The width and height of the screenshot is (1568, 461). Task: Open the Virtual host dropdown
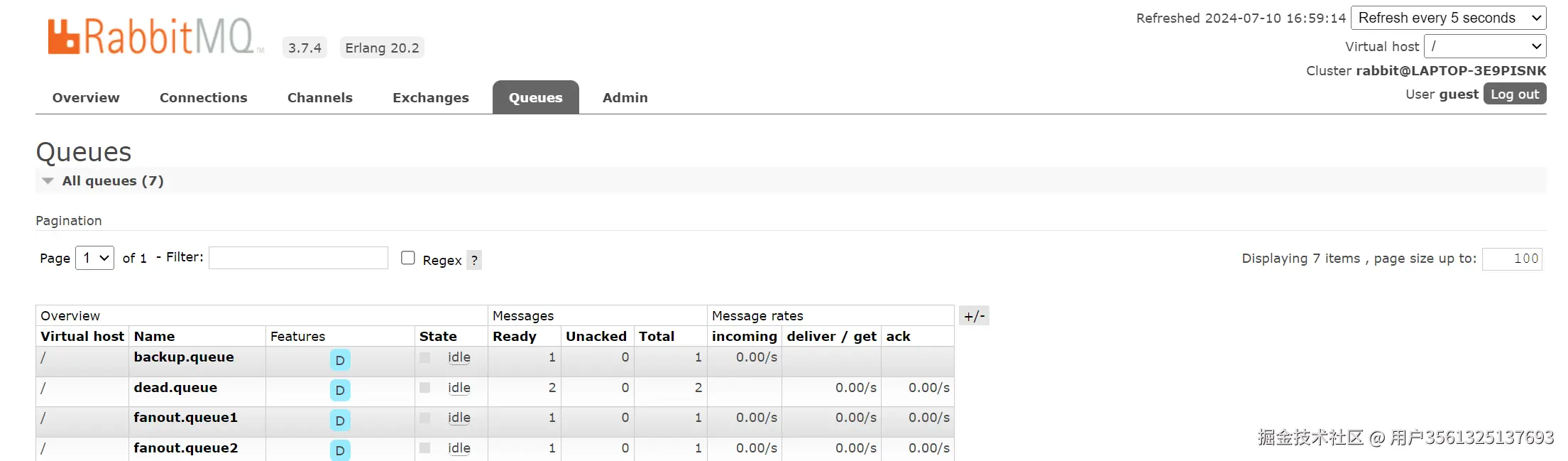point(1485,47)
